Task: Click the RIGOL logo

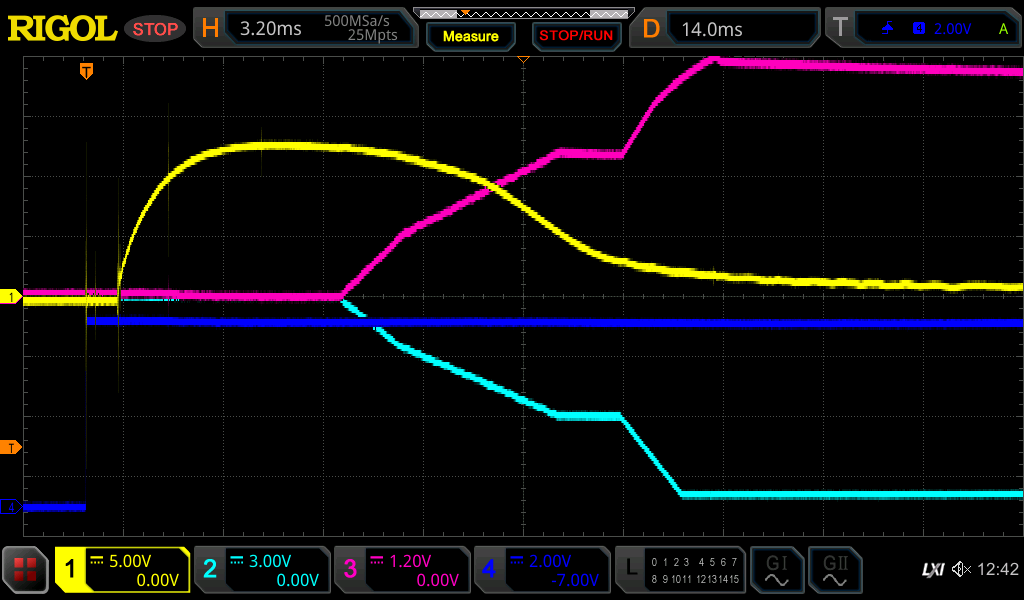Action: tap(62, 29)
